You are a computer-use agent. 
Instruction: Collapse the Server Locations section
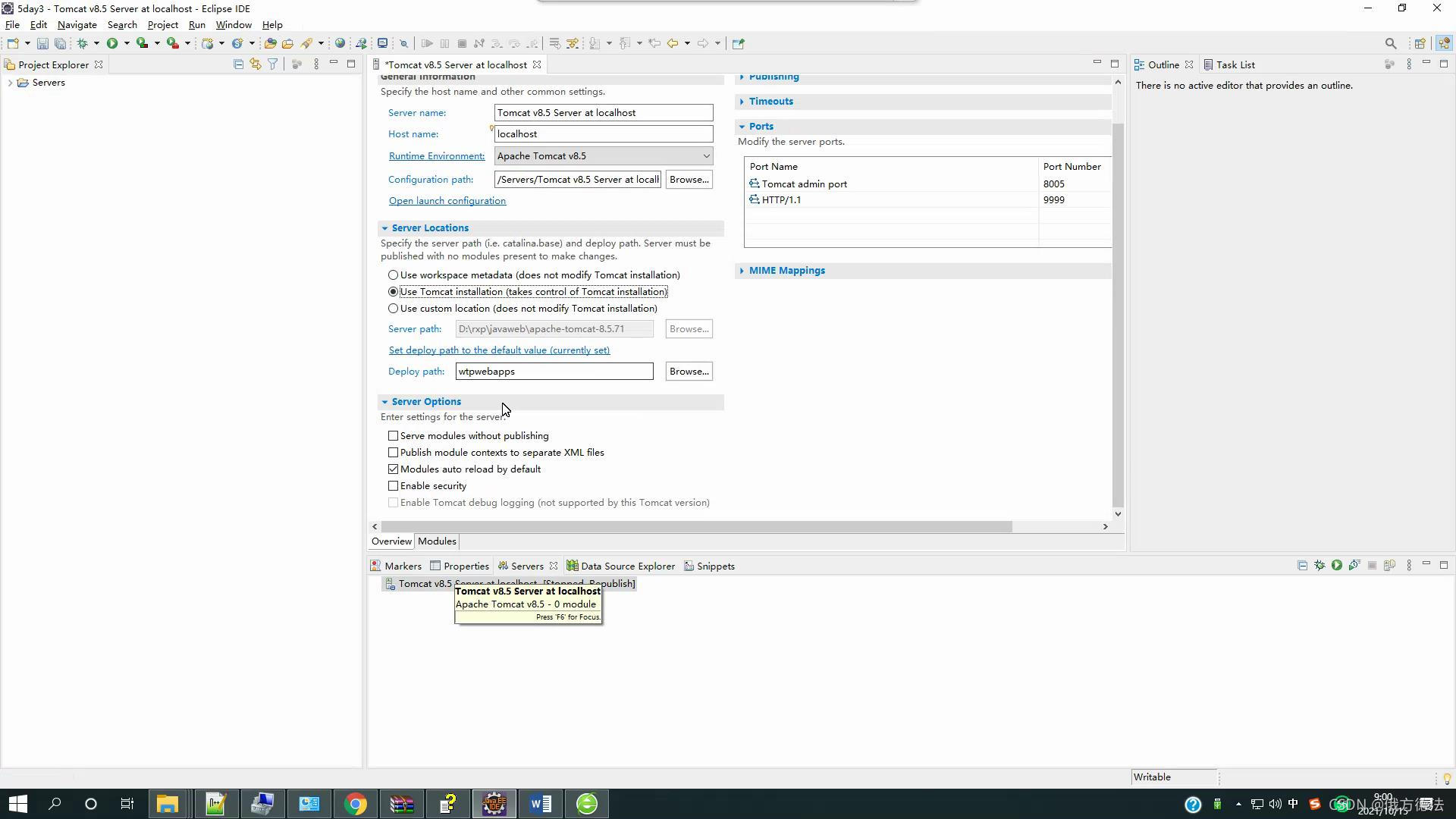(384, 228)
